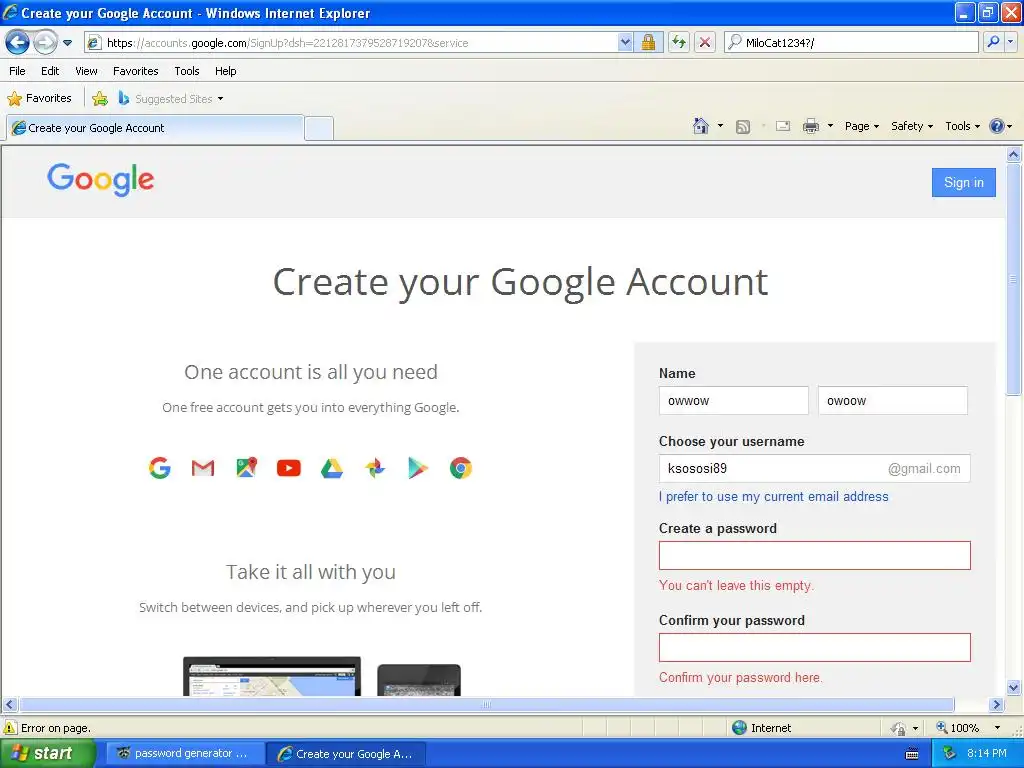Click the vertical scrollbar up arrow
This screenshot has height=768, width=1024.
click(x=1014, y=155)
